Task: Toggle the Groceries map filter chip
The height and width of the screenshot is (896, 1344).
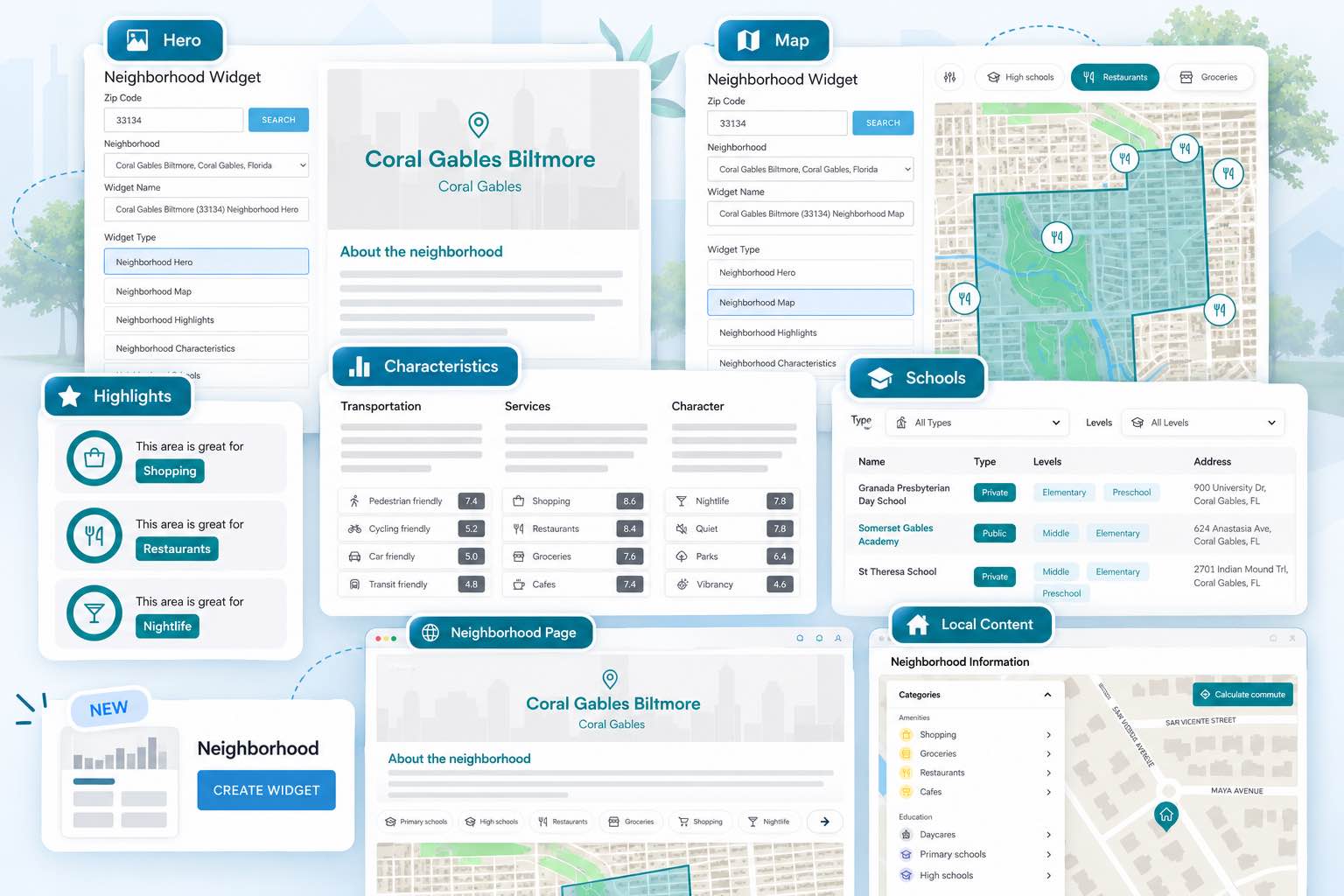Action: coord(1210,78)
